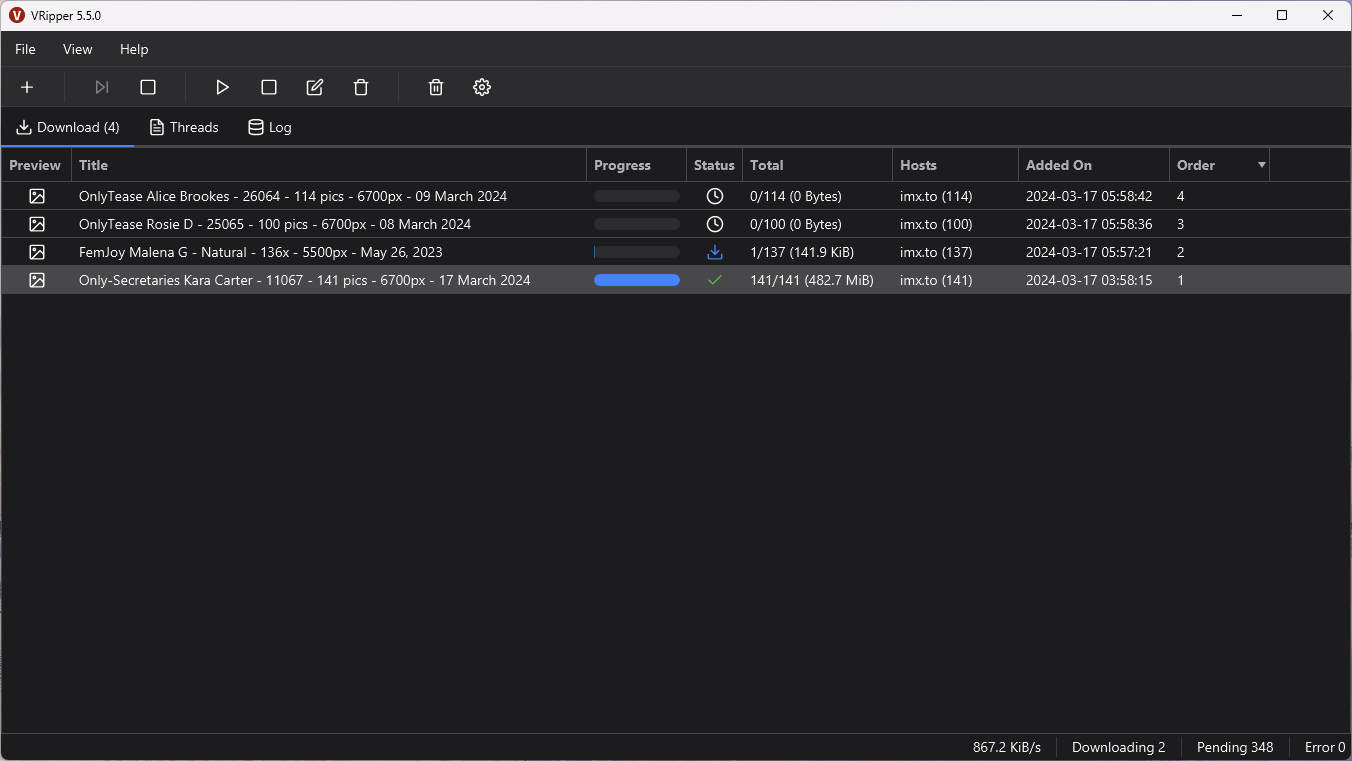1352x761 pixels.
Task: Click the Preview column header
Action: pyautogui.click(x=35, y=165)
